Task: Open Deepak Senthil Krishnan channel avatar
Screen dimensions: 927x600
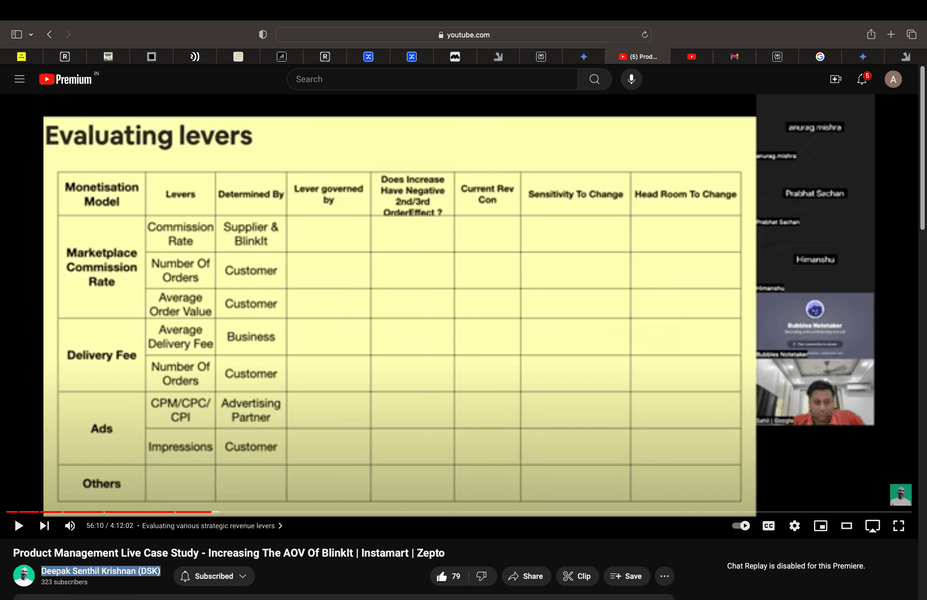Action: pos(24,576)
